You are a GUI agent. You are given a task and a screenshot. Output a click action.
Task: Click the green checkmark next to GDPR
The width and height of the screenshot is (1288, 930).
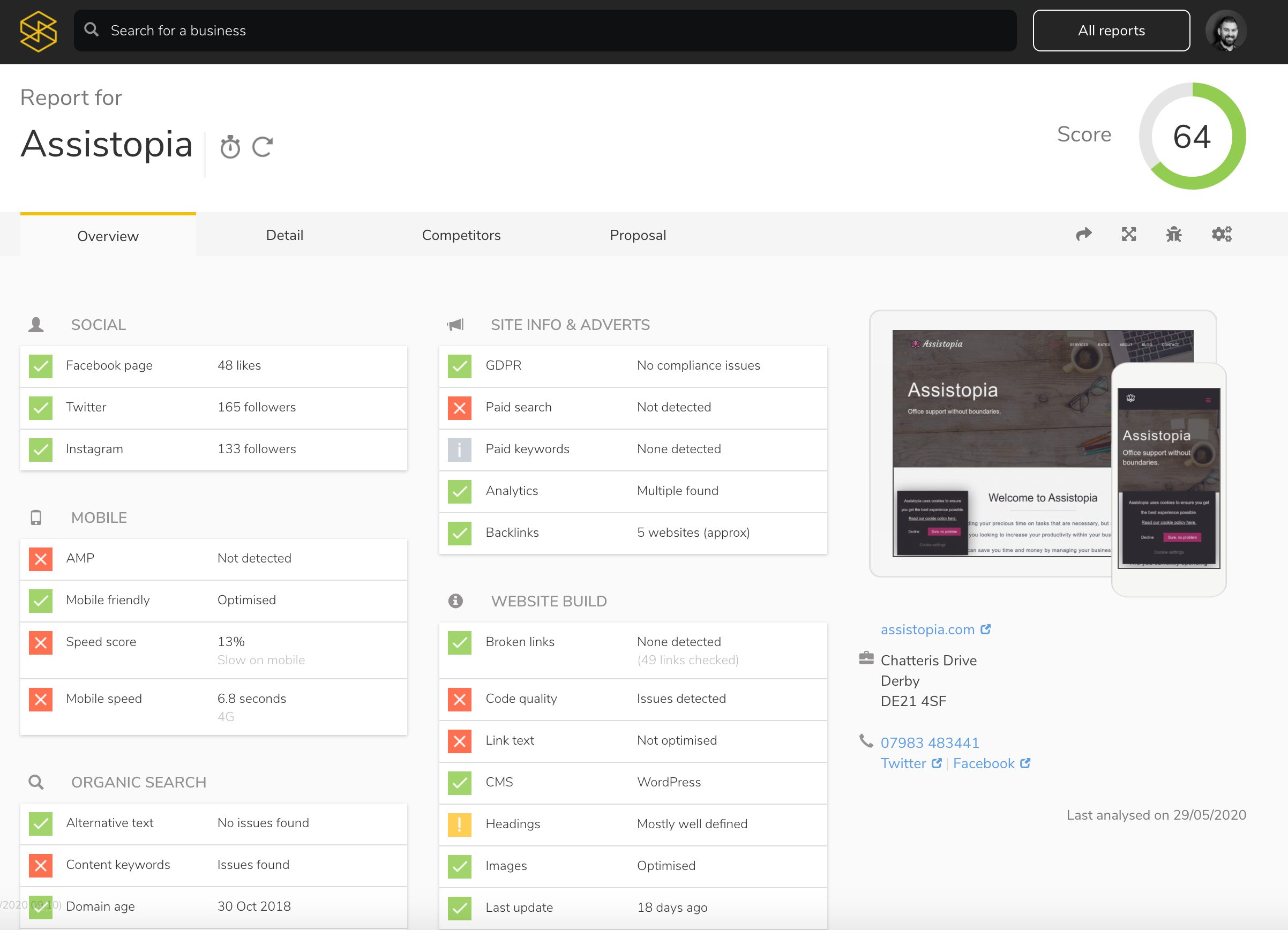[460, 366]
